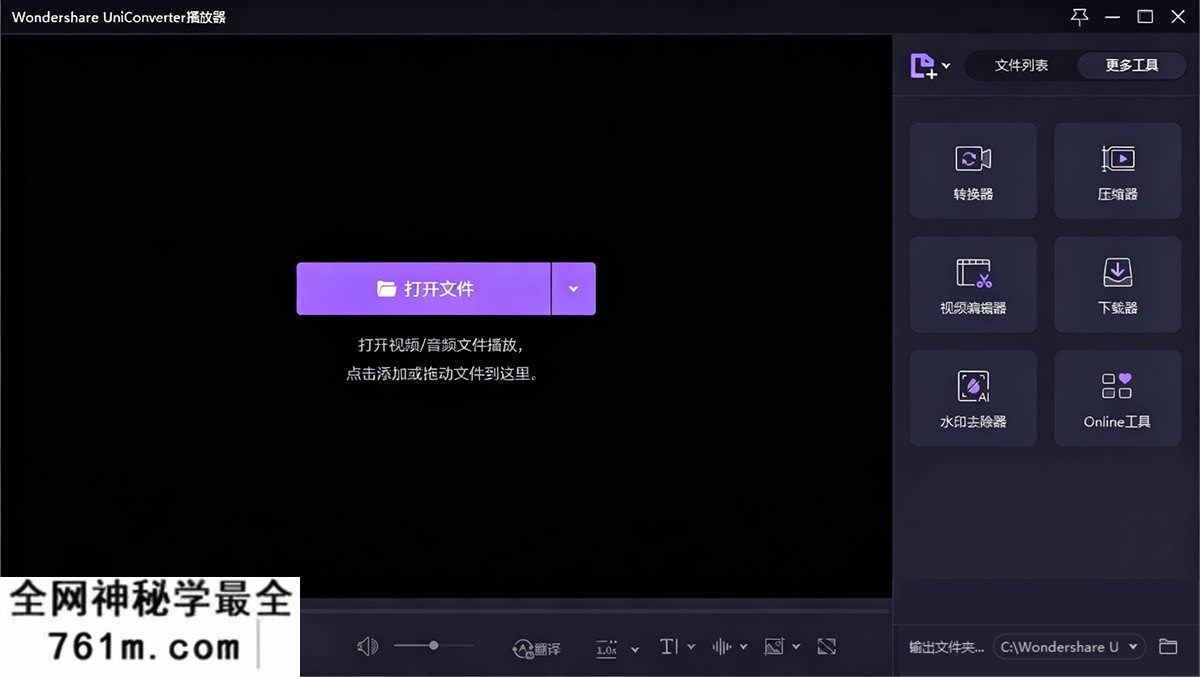Open the 水印去除器 watermark remover tool

[x=973, y=398]
